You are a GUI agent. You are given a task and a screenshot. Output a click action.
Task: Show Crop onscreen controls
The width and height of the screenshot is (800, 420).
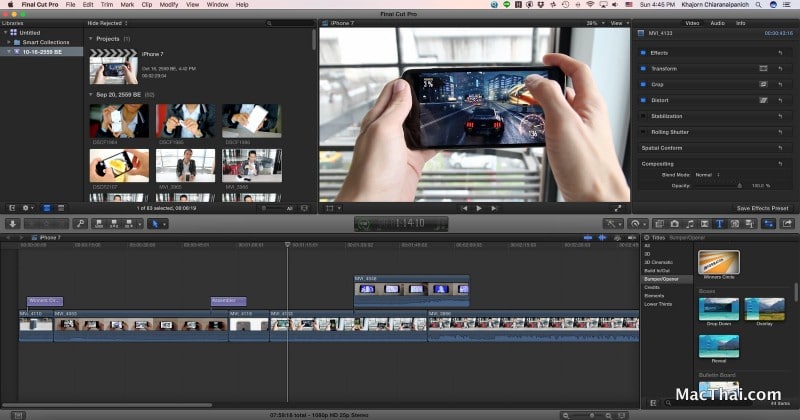click(763, 84)
